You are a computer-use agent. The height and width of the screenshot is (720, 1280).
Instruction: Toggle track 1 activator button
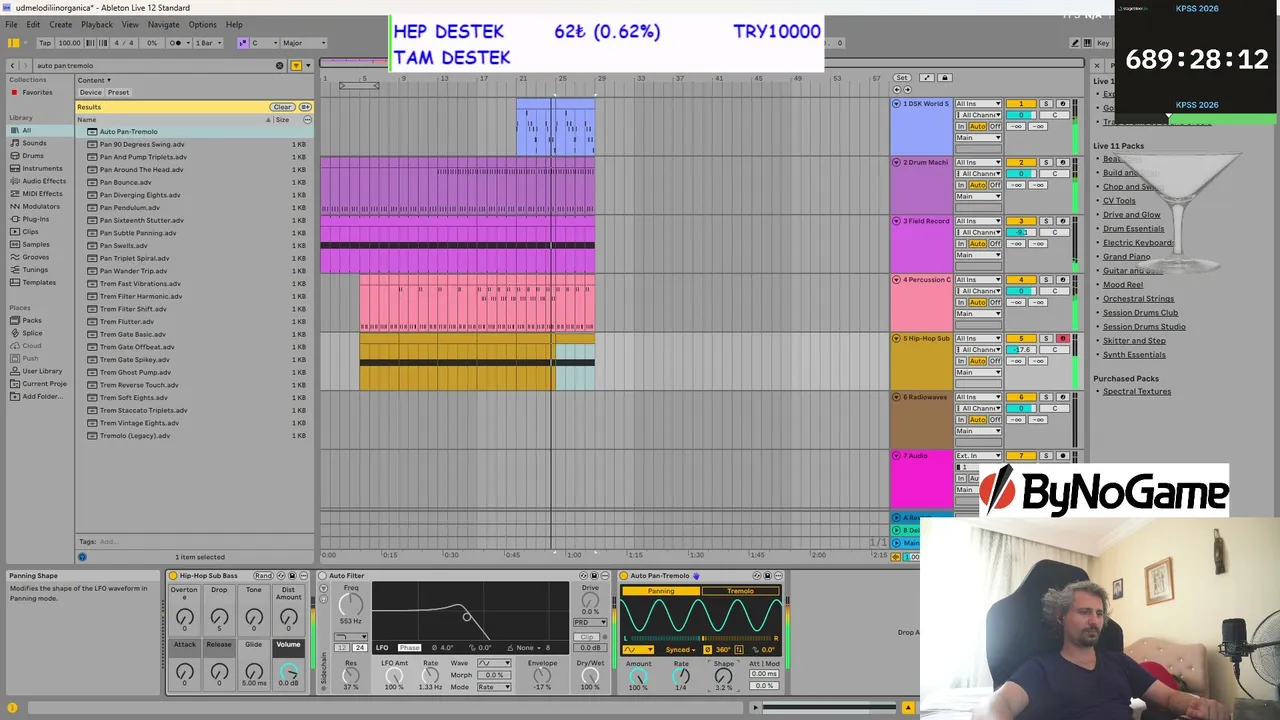1021,104
